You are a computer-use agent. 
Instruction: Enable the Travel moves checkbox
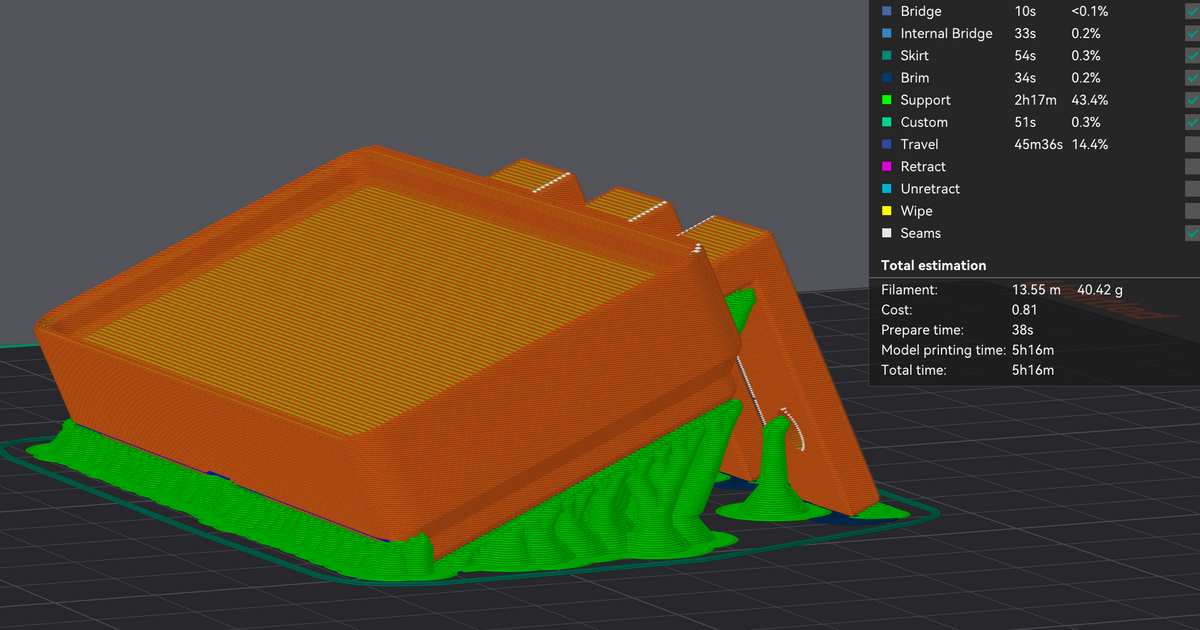coord(1192,144)
